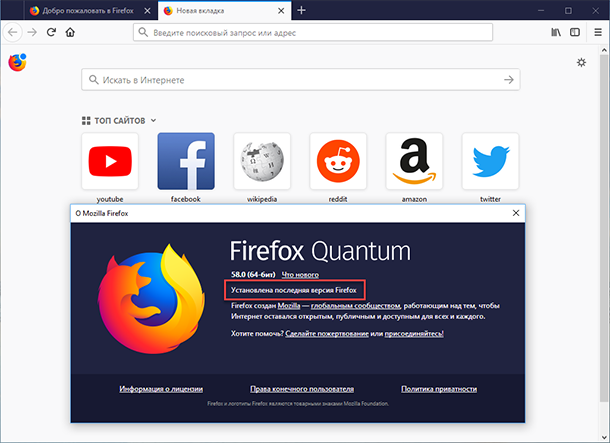Open 'Информация о лицензии' link
Screen dimensions: 610x443
click(x=161, y=389)
